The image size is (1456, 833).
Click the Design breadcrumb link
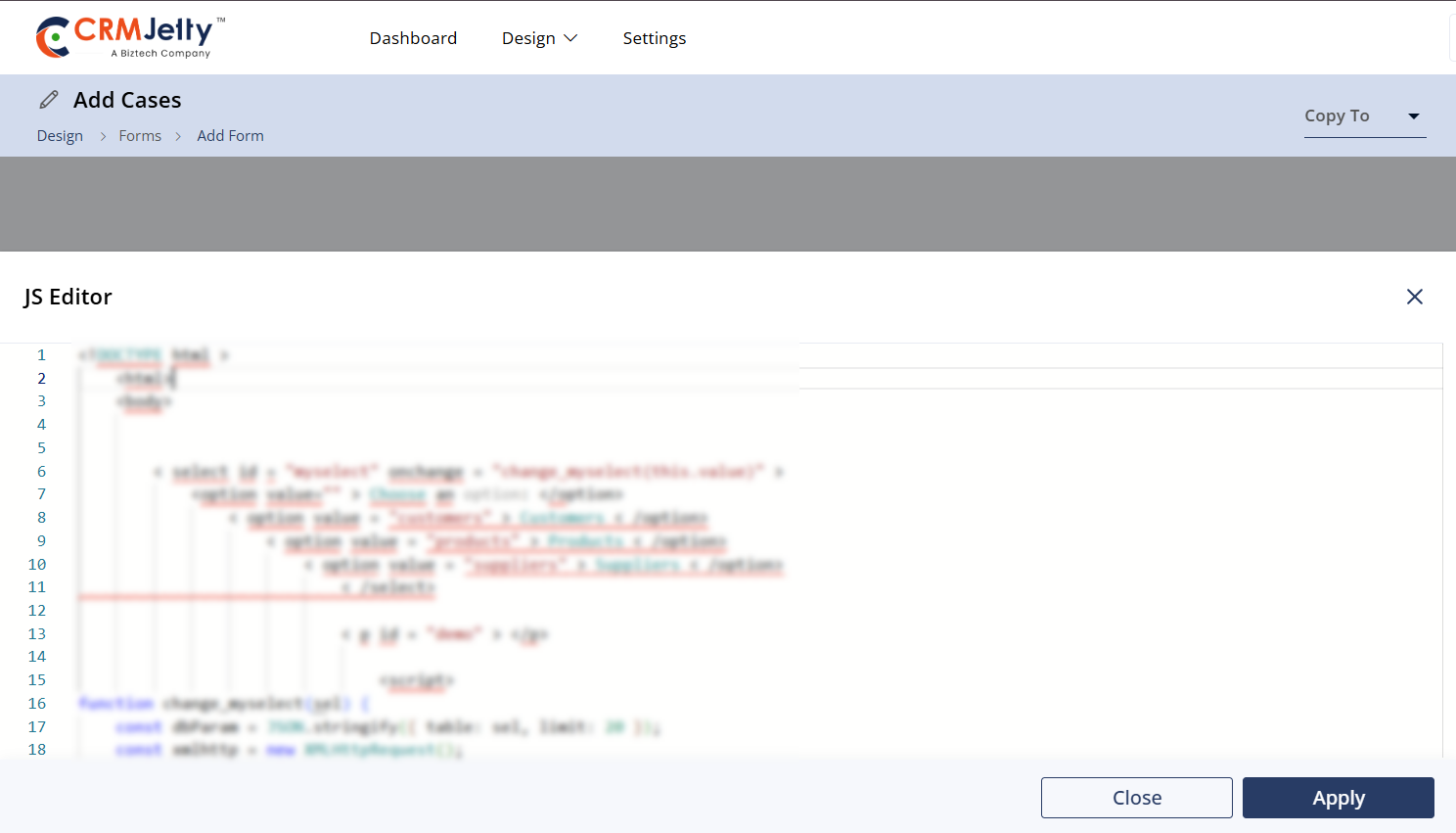[x=60, y=136]
